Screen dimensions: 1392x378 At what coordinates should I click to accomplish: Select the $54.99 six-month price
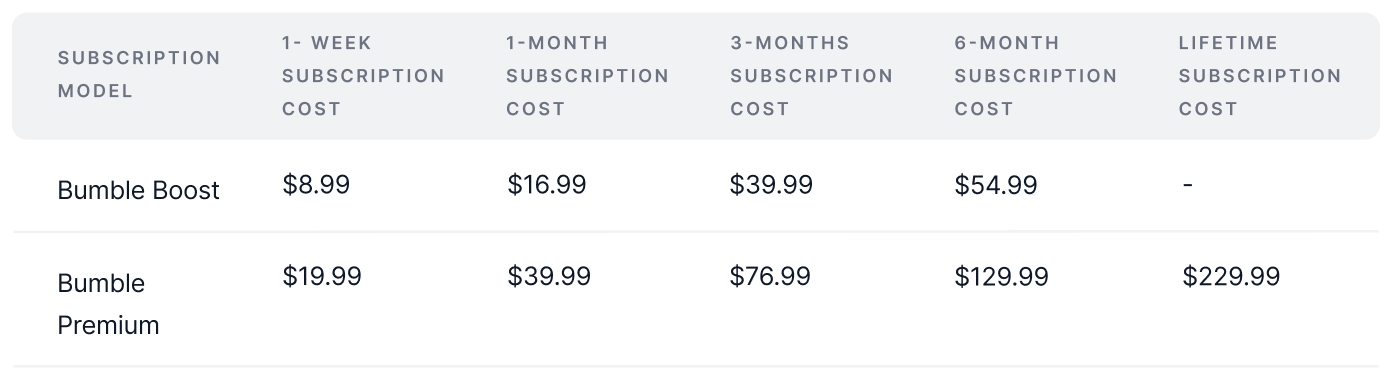[996, 185]
